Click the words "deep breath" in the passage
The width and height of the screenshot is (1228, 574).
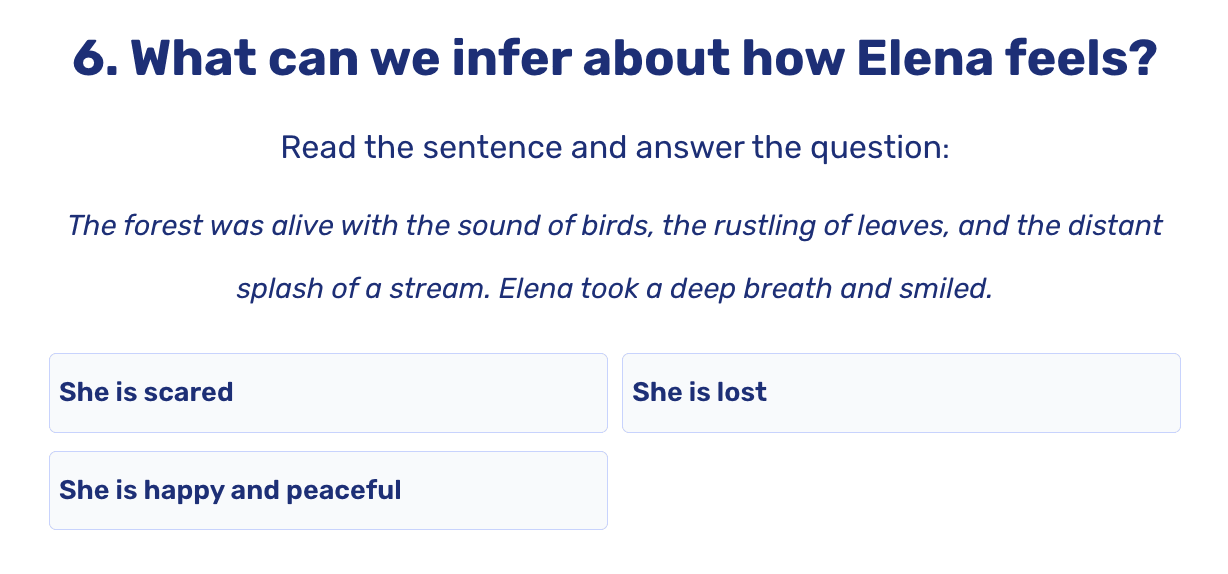[750, 289]
